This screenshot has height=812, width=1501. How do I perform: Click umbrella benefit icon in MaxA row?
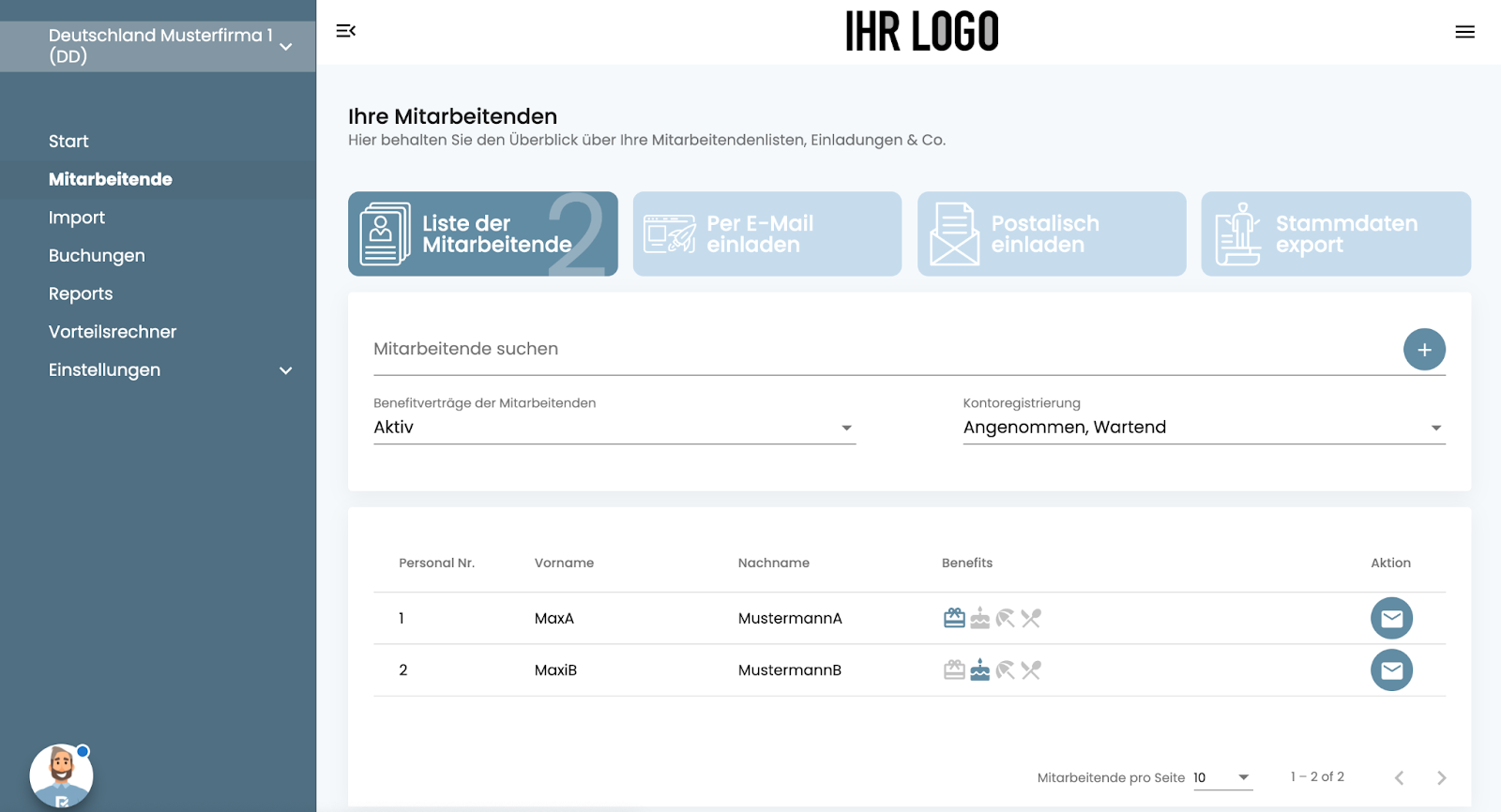[1005, 618]
